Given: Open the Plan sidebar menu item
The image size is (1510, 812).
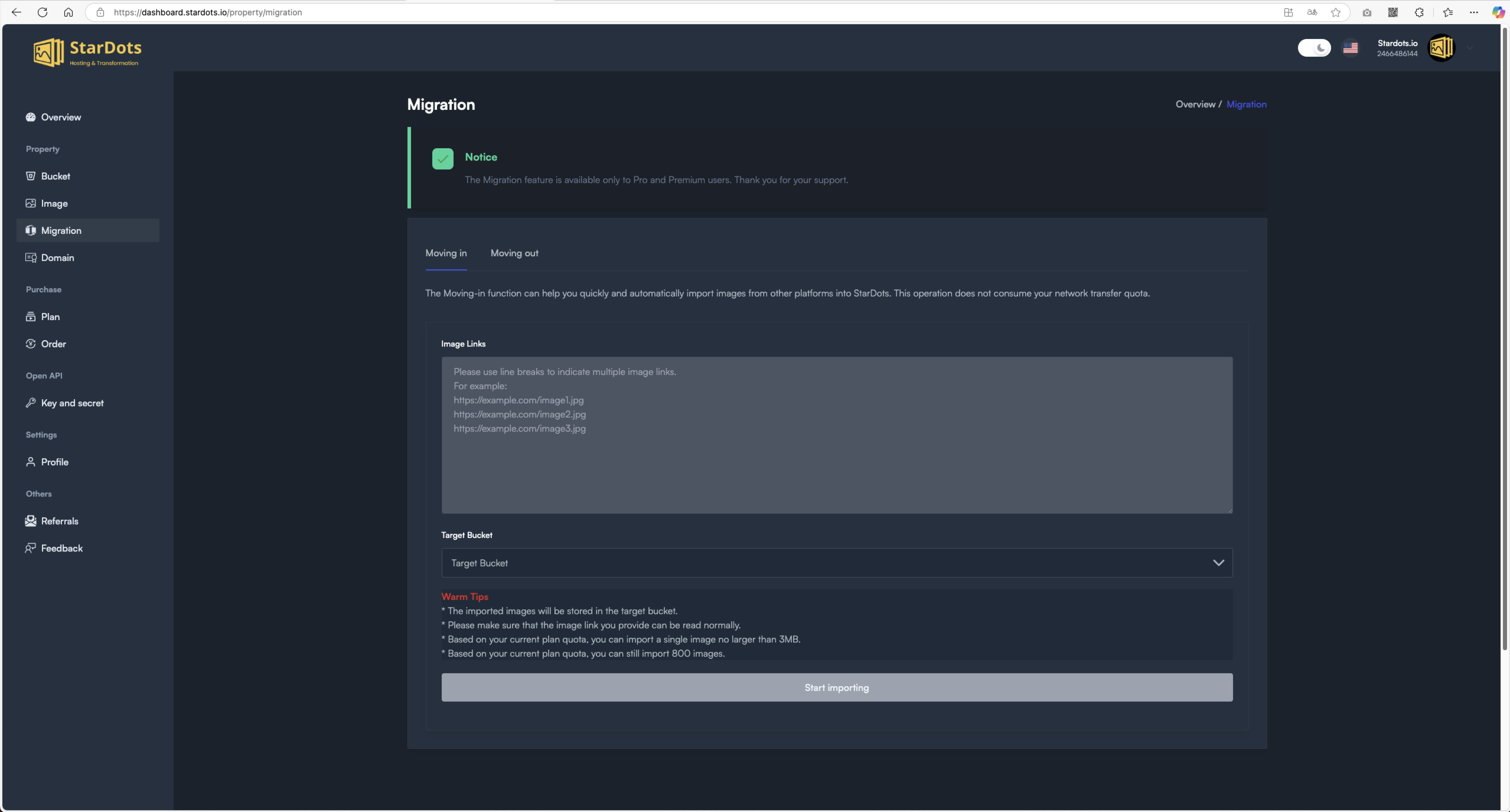Looking at the screenshot, I should click(50, 317).
